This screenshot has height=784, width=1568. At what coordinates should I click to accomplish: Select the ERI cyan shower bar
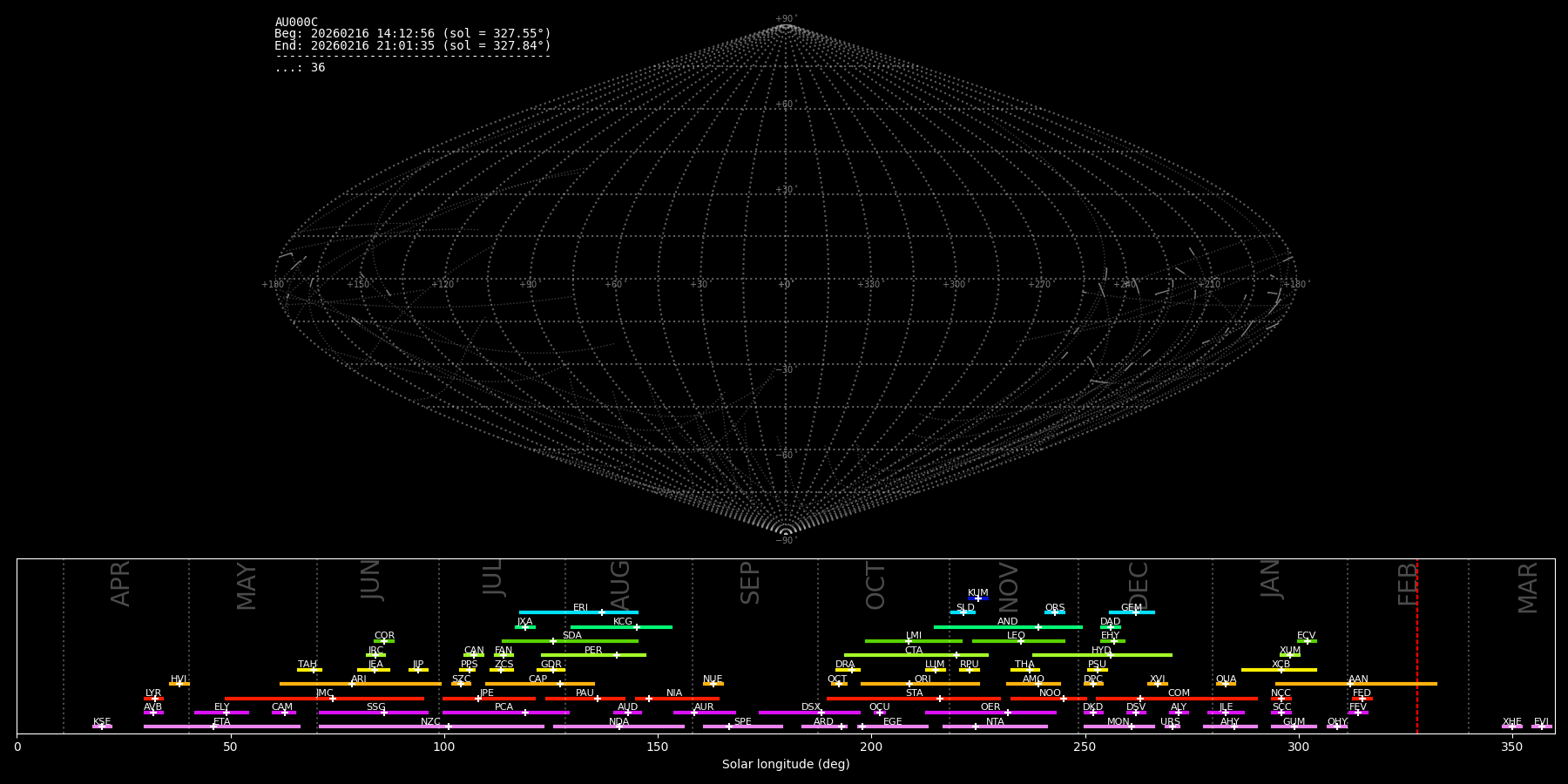578,612
